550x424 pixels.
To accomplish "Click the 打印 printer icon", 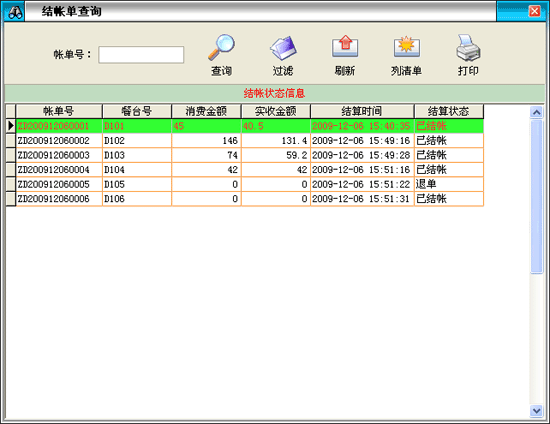I will [468, 48].
